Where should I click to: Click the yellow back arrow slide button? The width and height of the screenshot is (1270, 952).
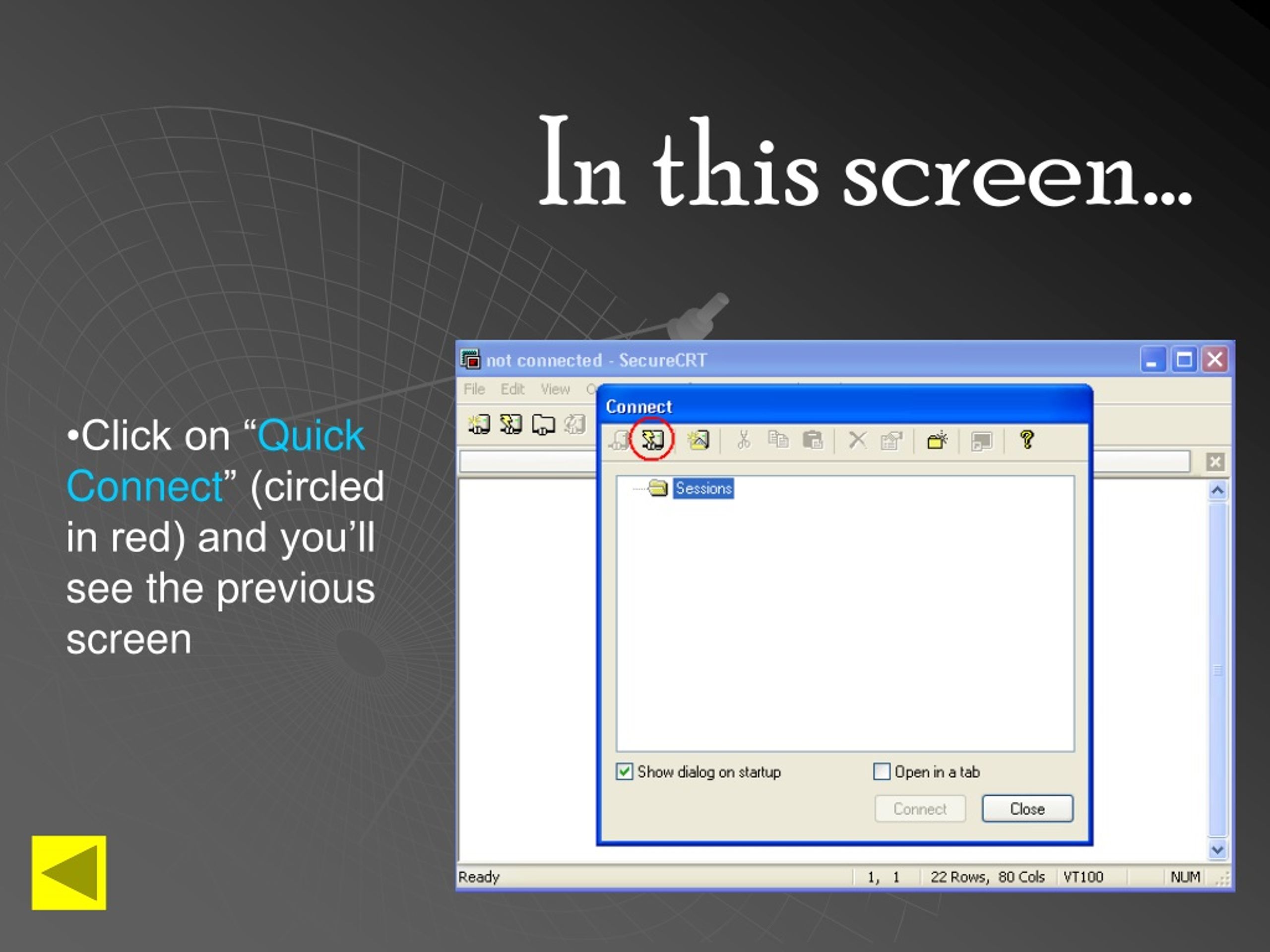[x=69, y=873]
